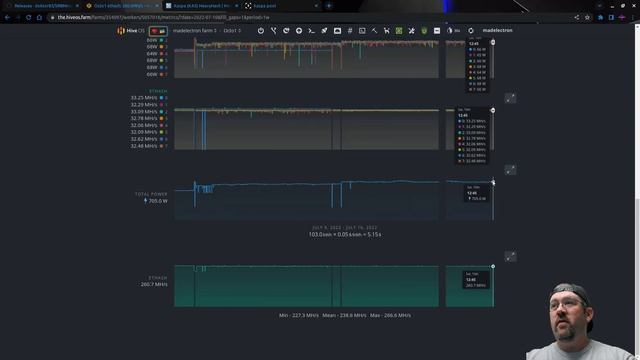This screenshot has width=640, height=360.
Task: Open a new browser tab
Action: pos(329,6)
